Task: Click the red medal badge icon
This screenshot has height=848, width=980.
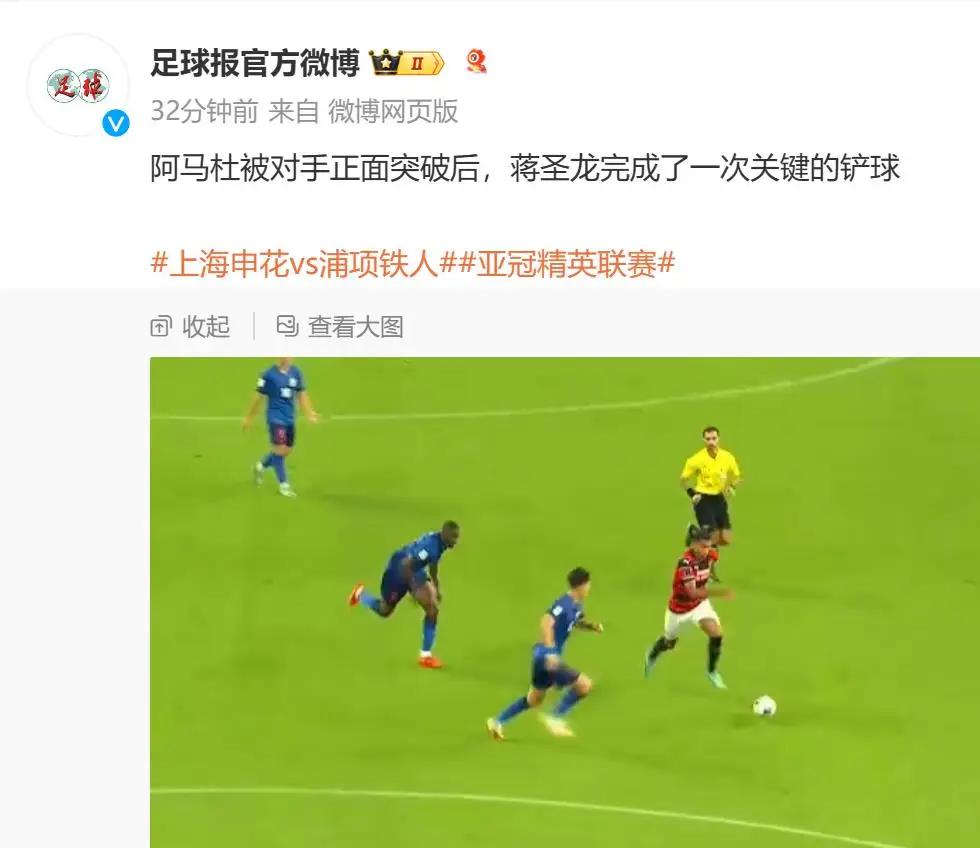Action: pyautogui.click(x=477, y=62)
